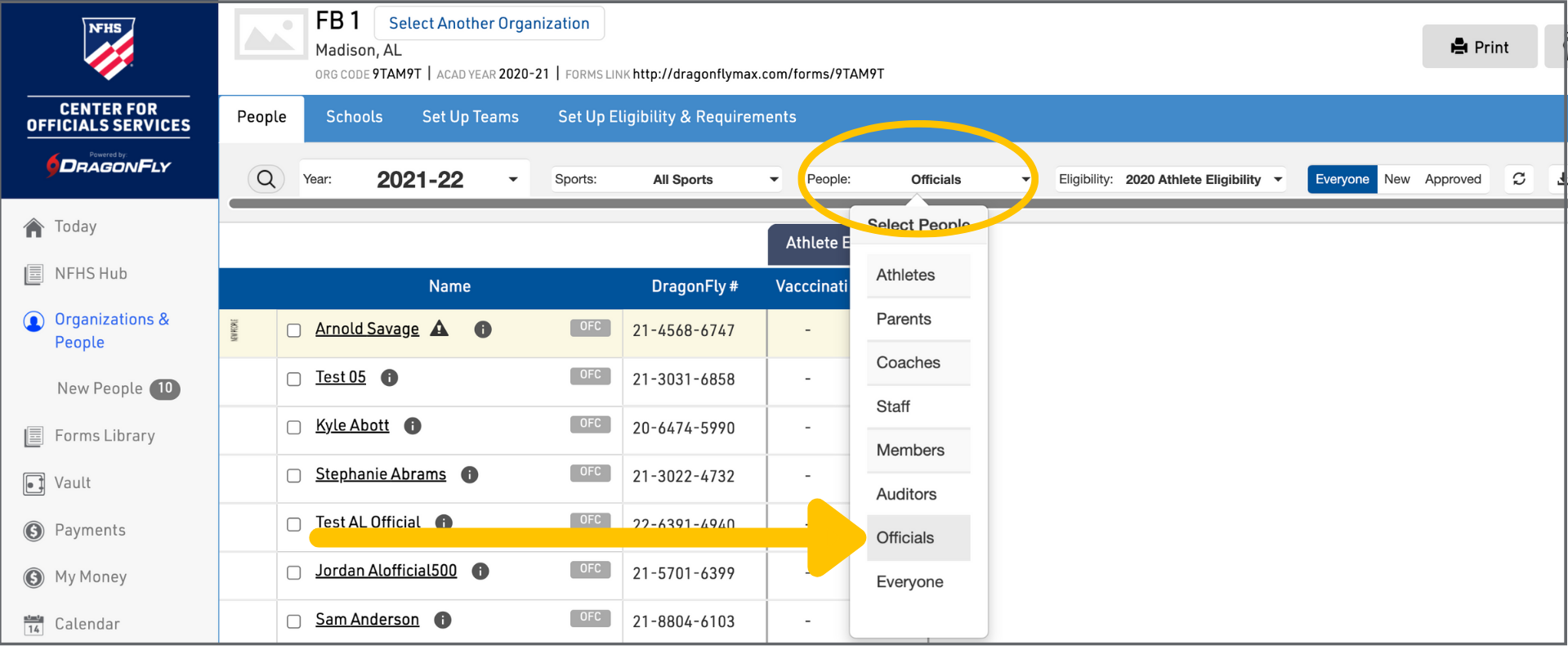Click warning triangle next to Arnold Savage
This screenshot has height=646, width=1568.
point(440,329)
